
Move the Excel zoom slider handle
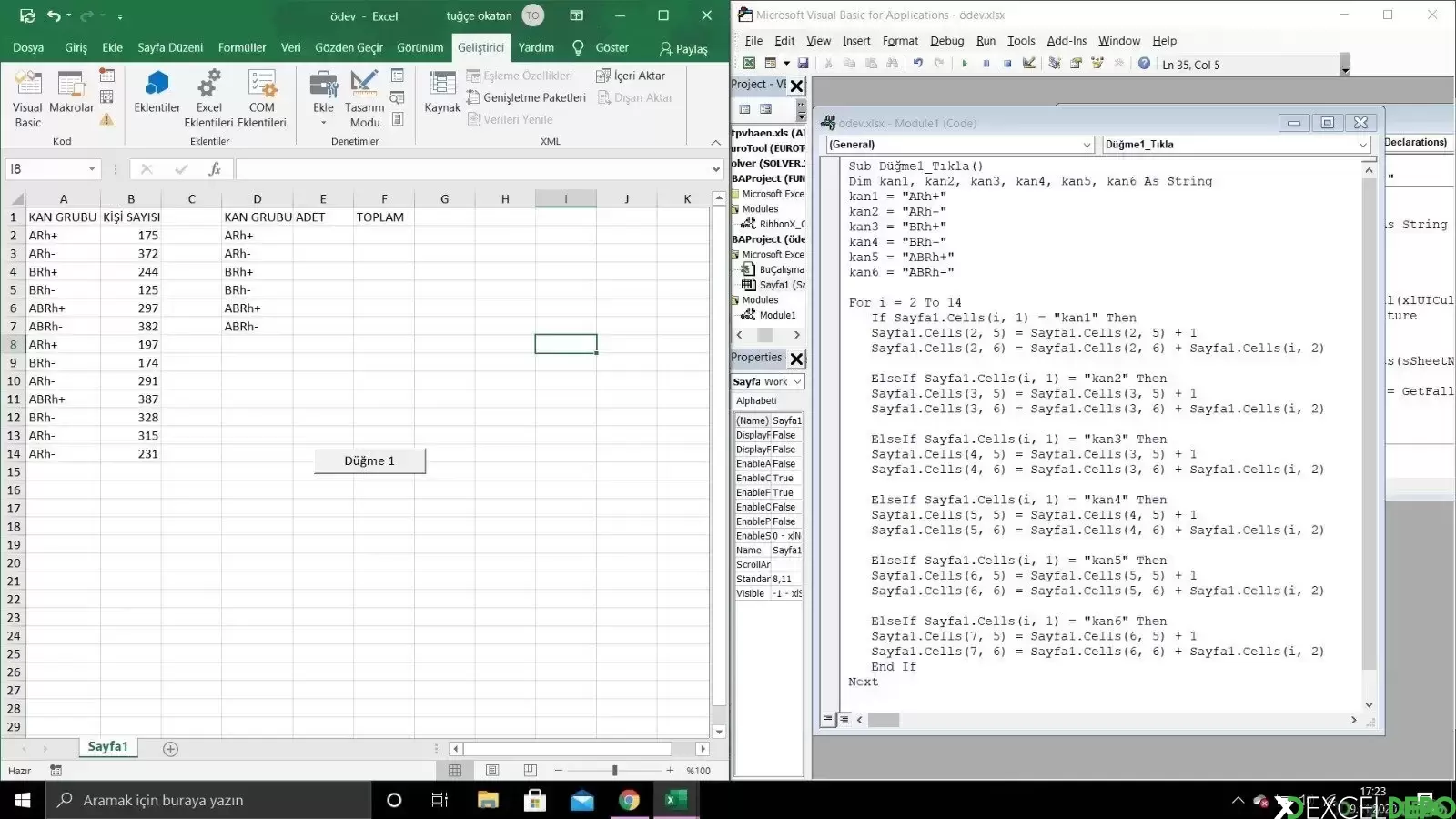[x=614, y=771]
